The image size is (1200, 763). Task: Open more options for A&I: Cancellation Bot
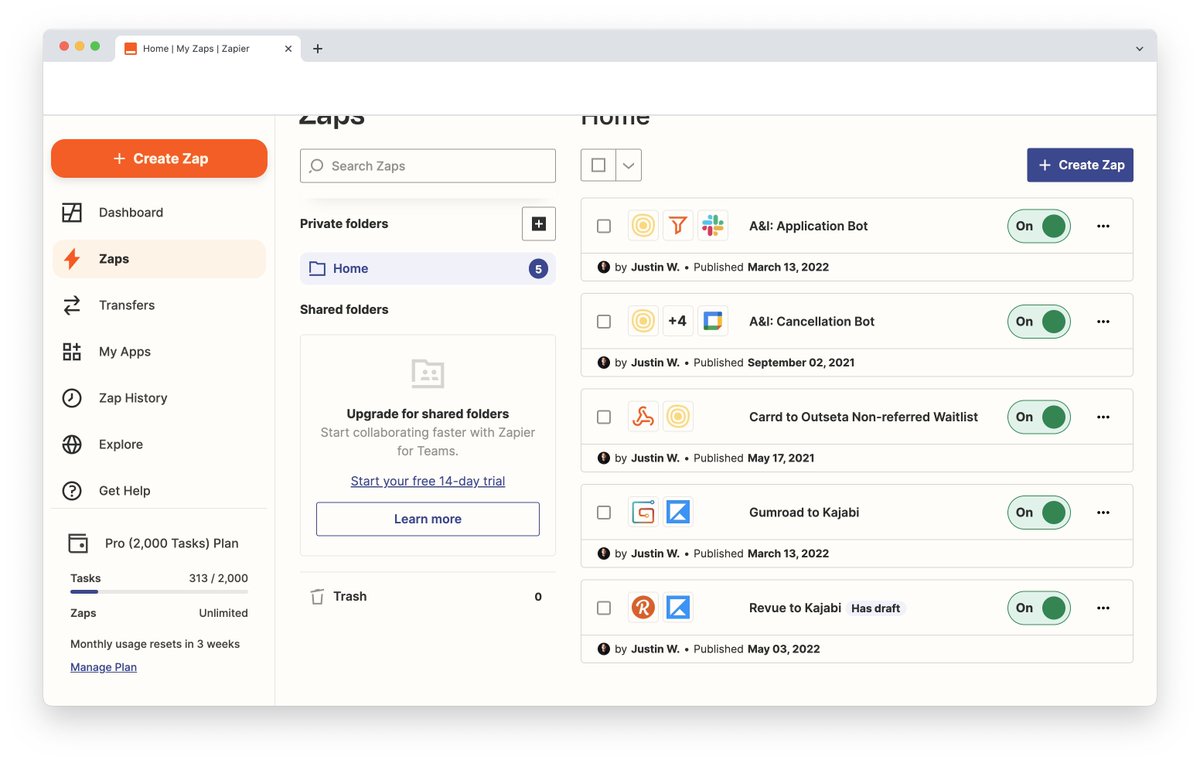click(1103, 322)
